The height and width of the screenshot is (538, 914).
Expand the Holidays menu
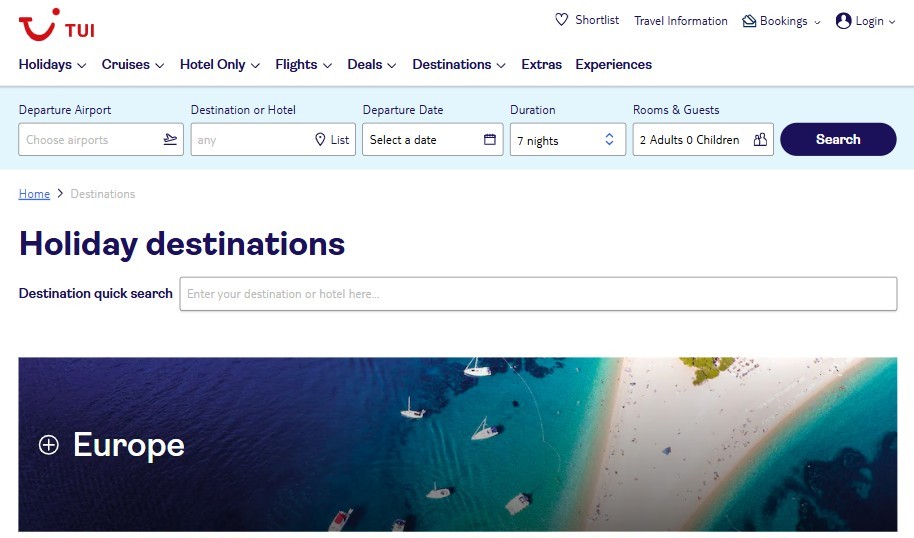52,65
